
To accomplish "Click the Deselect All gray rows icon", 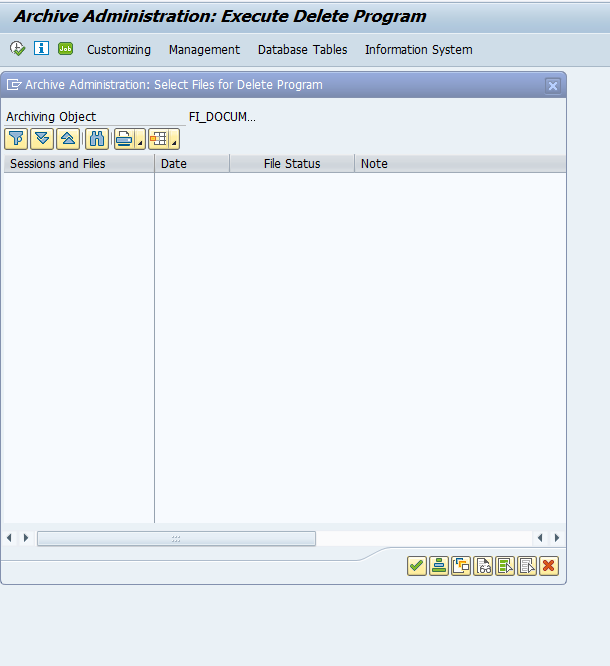I will [x=527, y=566].
